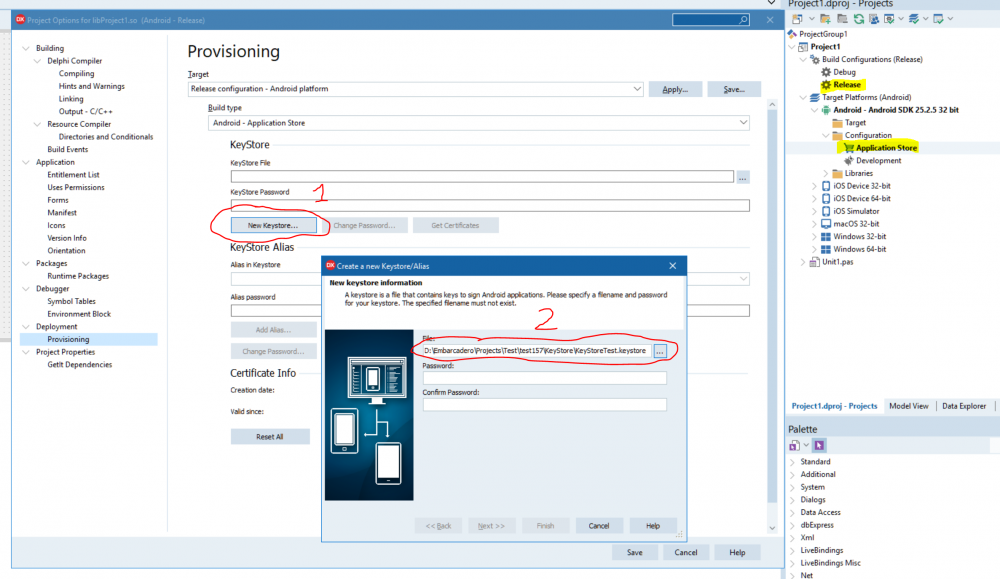
Task: Click Help in the Create Keystore dialog
Action: coord(652,525)
